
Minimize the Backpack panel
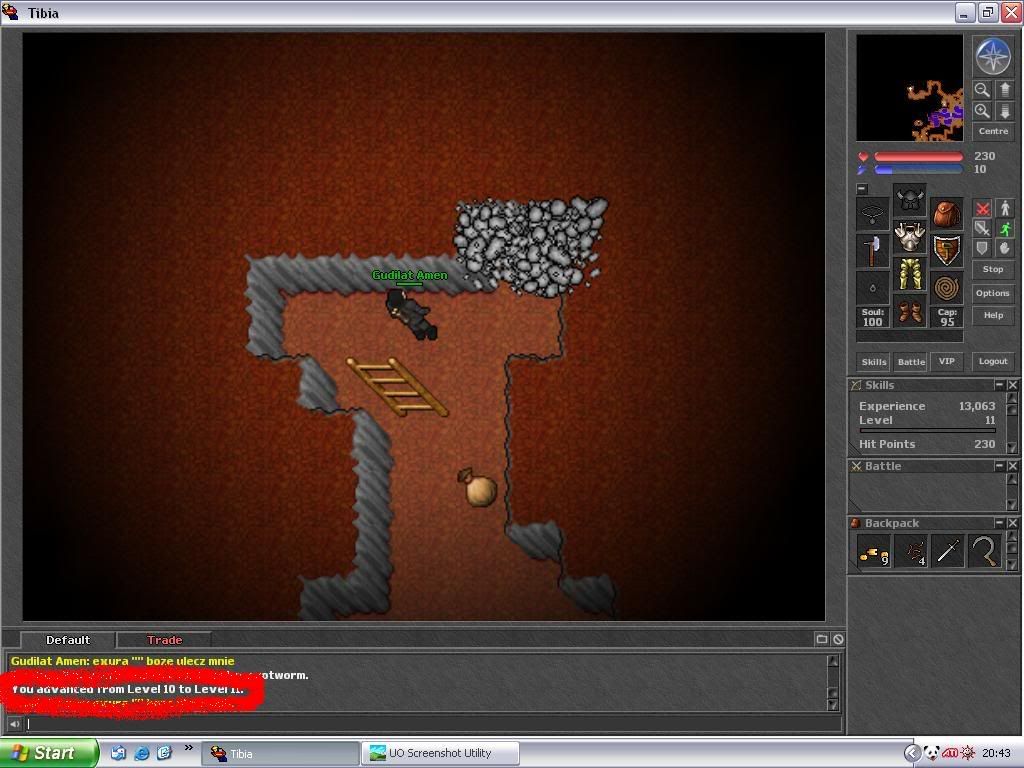point(999,523)
